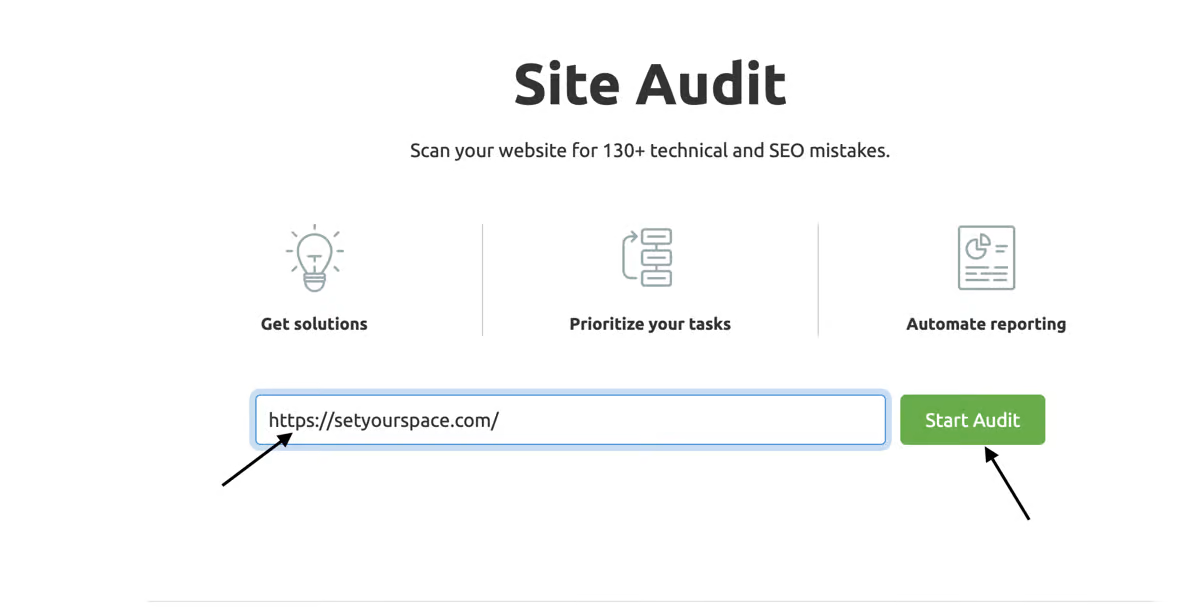Click the pie chart inside report icon

coord(978,245)
